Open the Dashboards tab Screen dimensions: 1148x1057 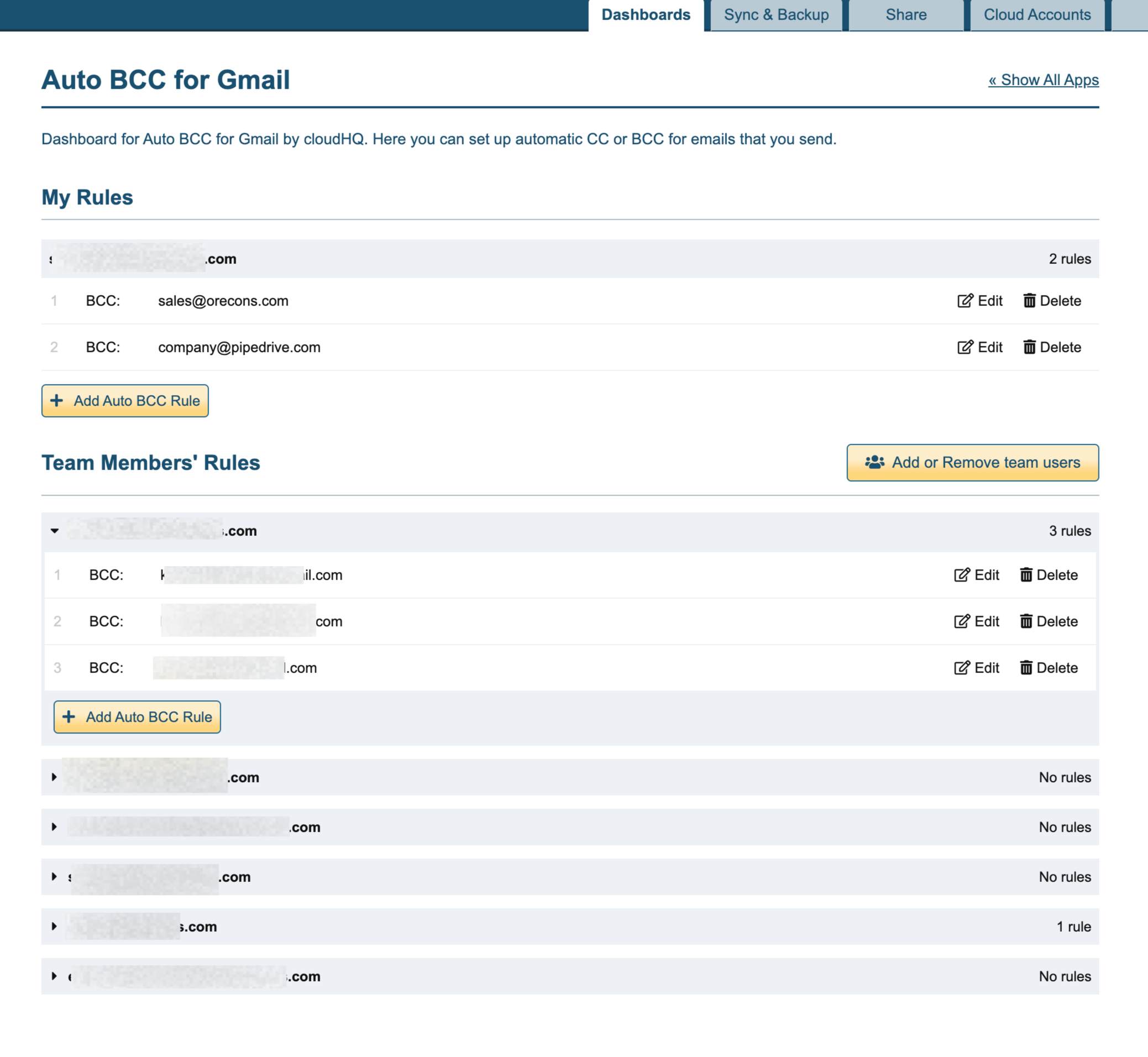point(646,15)
